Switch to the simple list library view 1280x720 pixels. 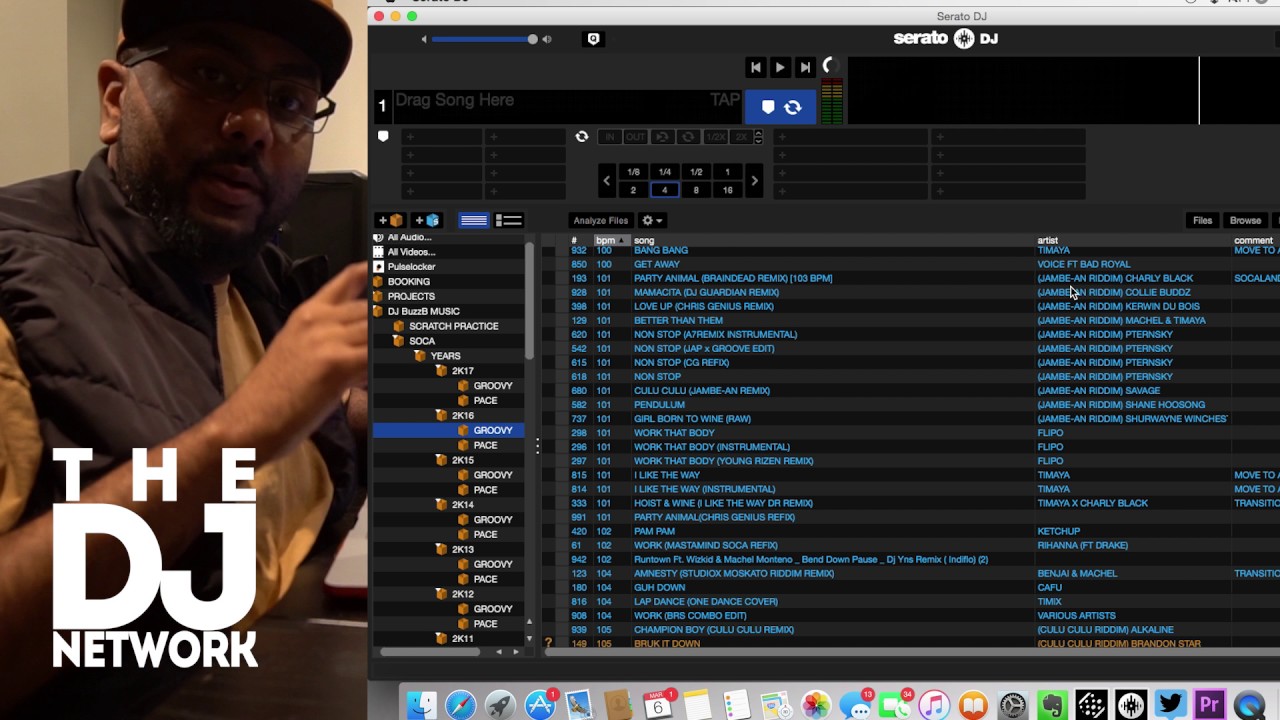(x=474, y=220)
